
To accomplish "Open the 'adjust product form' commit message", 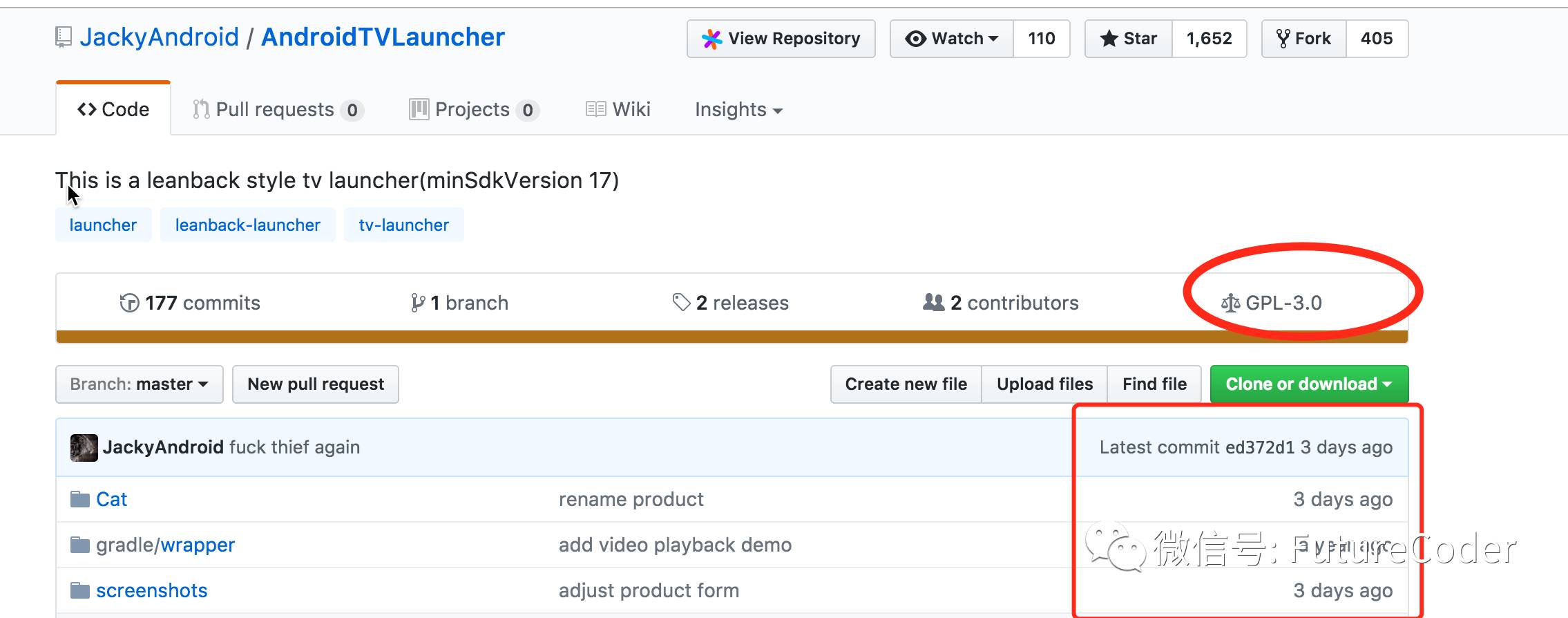I will click(x=649, y=590).
